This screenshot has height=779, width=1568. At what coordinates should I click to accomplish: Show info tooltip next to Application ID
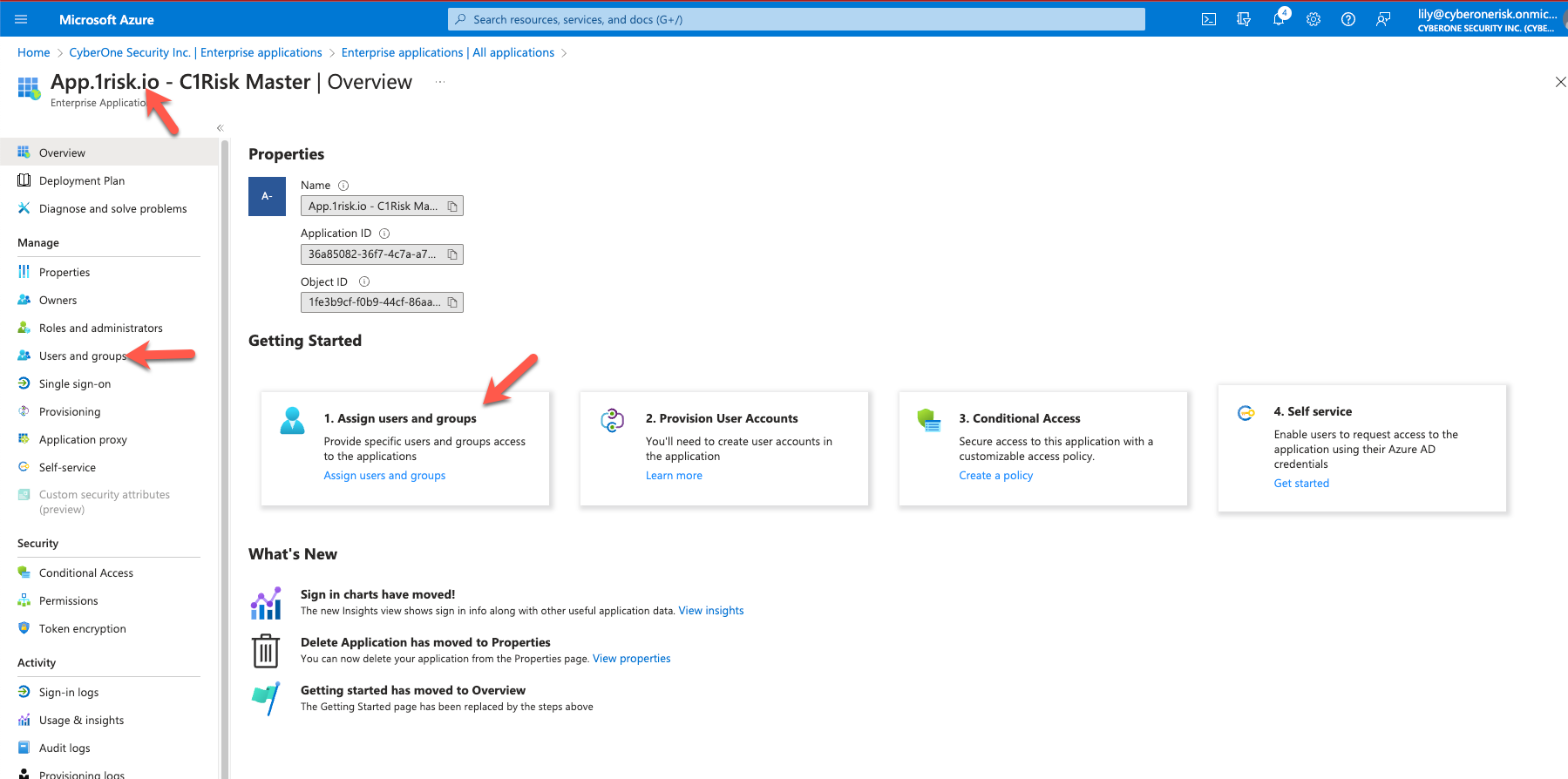384,234
